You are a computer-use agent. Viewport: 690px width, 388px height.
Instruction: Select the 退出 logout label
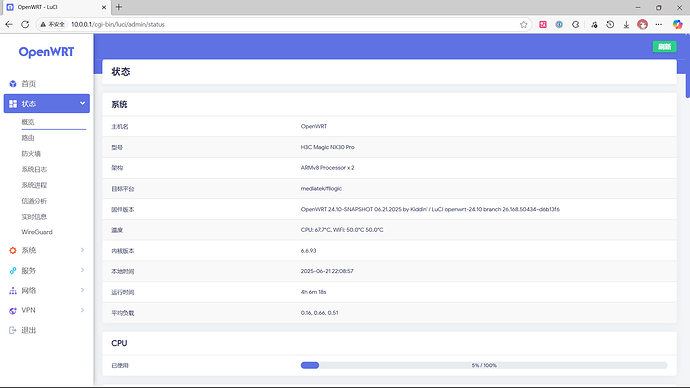[x=29, y=330]
